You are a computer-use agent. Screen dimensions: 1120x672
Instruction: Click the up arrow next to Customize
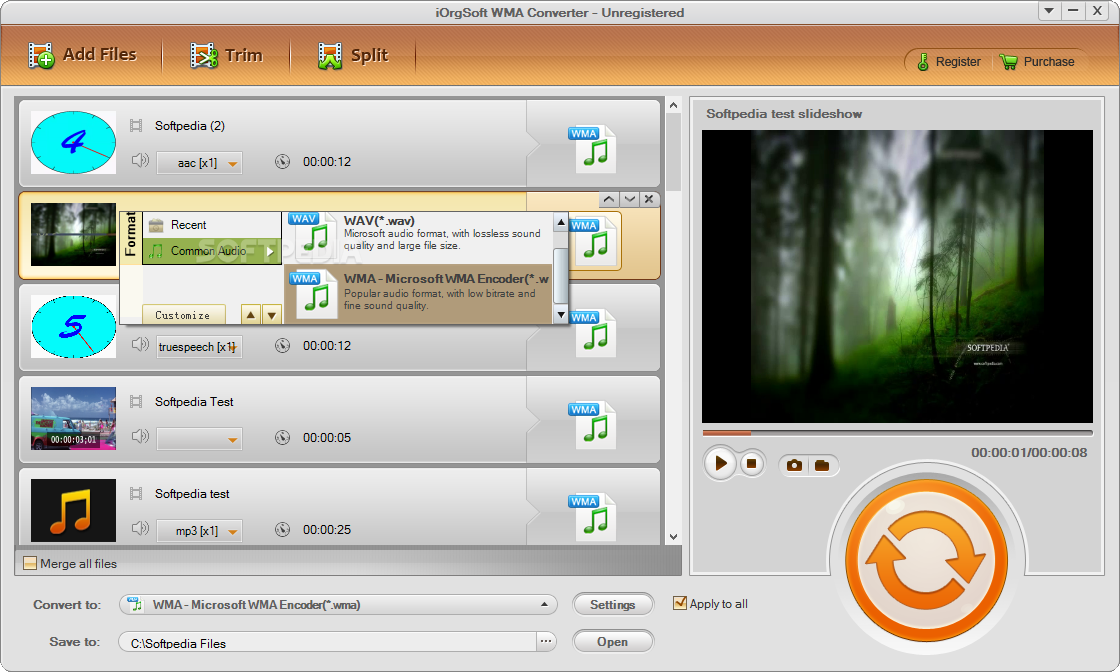251,315
